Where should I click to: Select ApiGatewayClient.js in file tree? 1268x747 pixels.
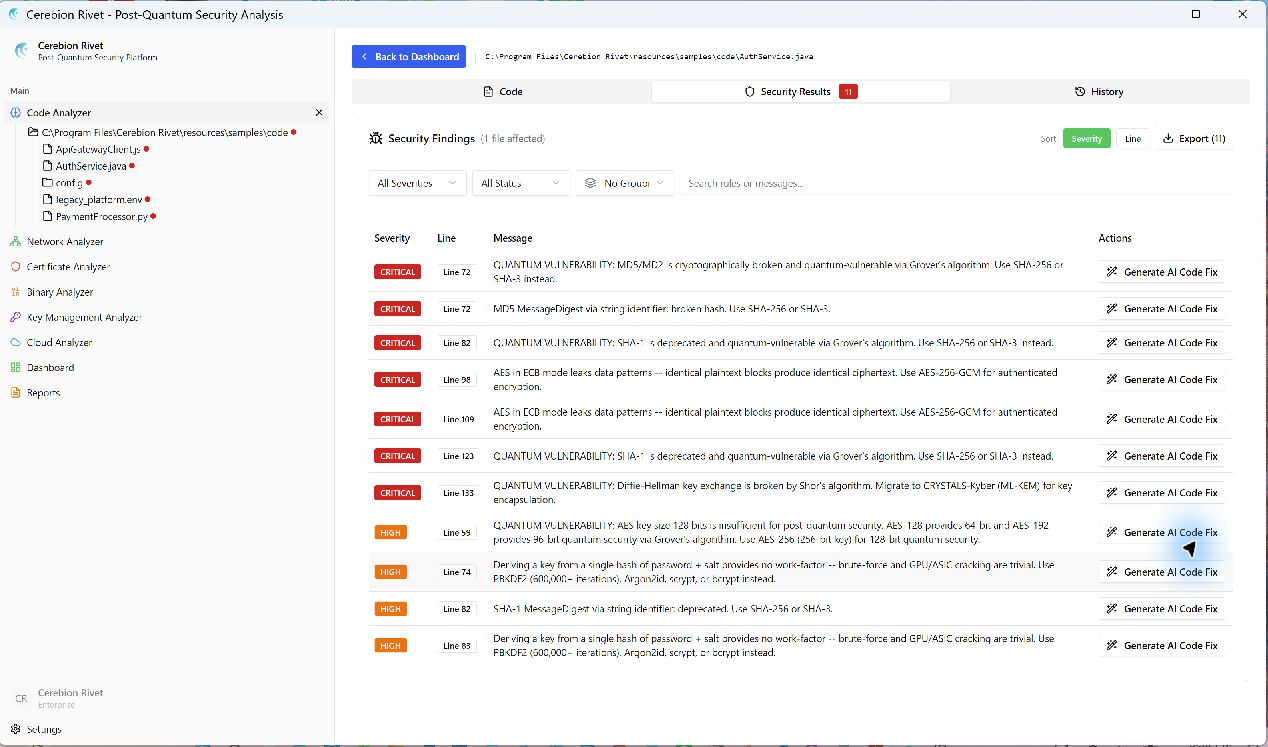[98, 149]
